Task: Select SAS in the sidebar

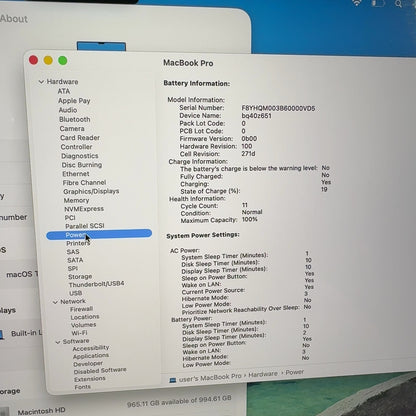Action: point(73,252)
